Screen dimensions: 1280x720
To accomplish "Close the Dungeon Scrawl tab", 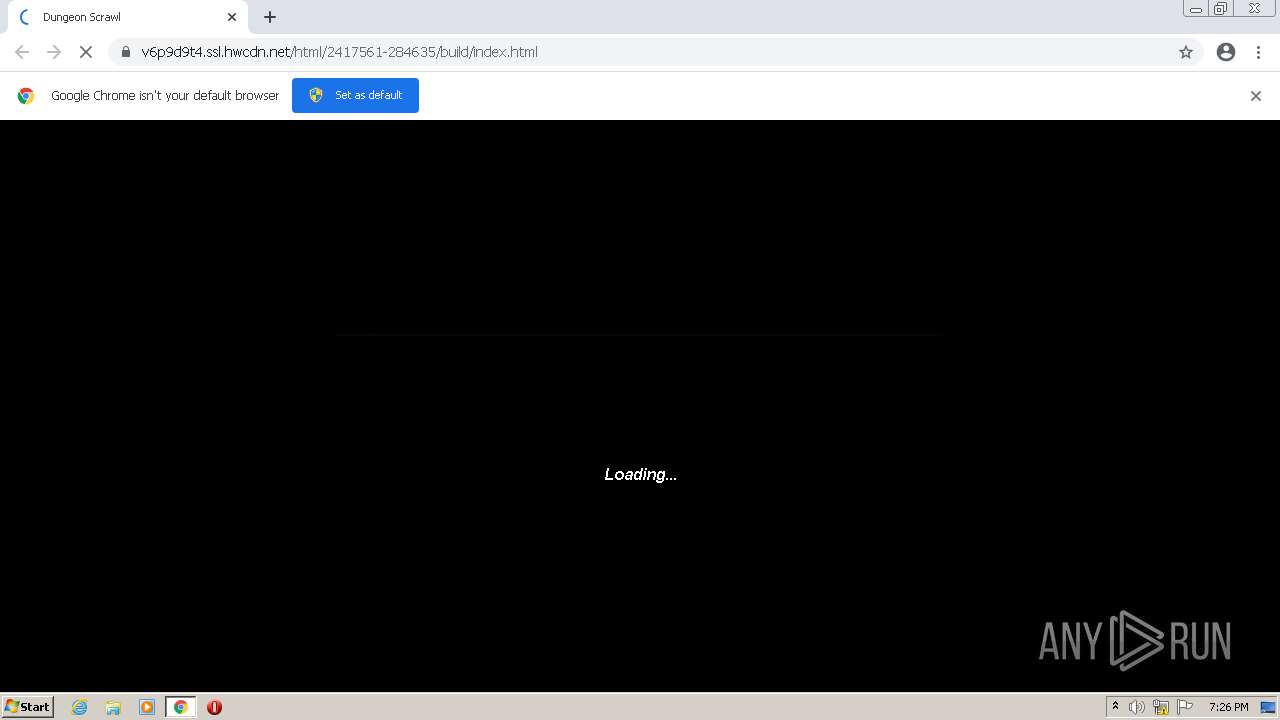I will click(x=232, y=17).
